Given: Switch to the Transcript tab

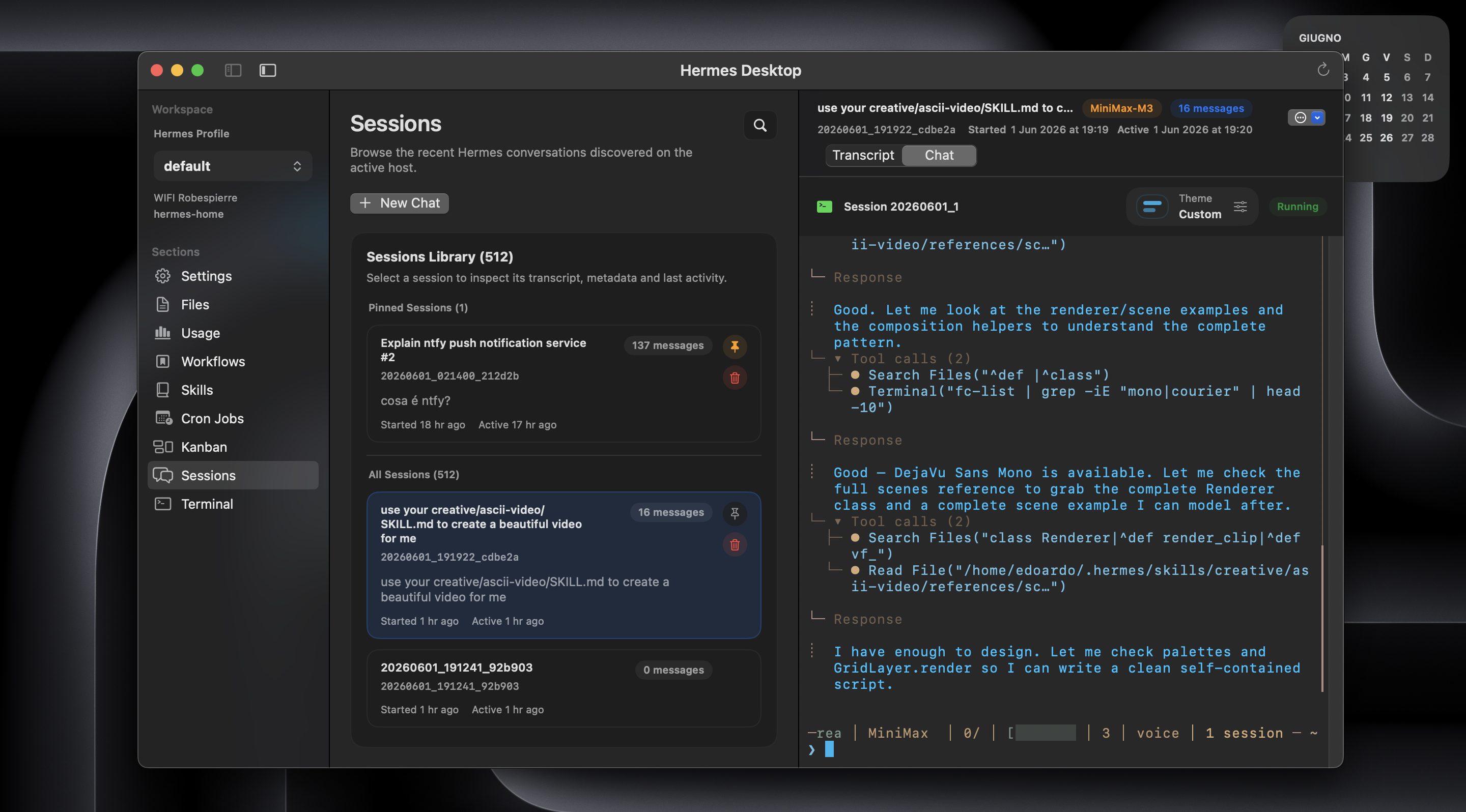Looking at the screenshot, I should point(863,155).
